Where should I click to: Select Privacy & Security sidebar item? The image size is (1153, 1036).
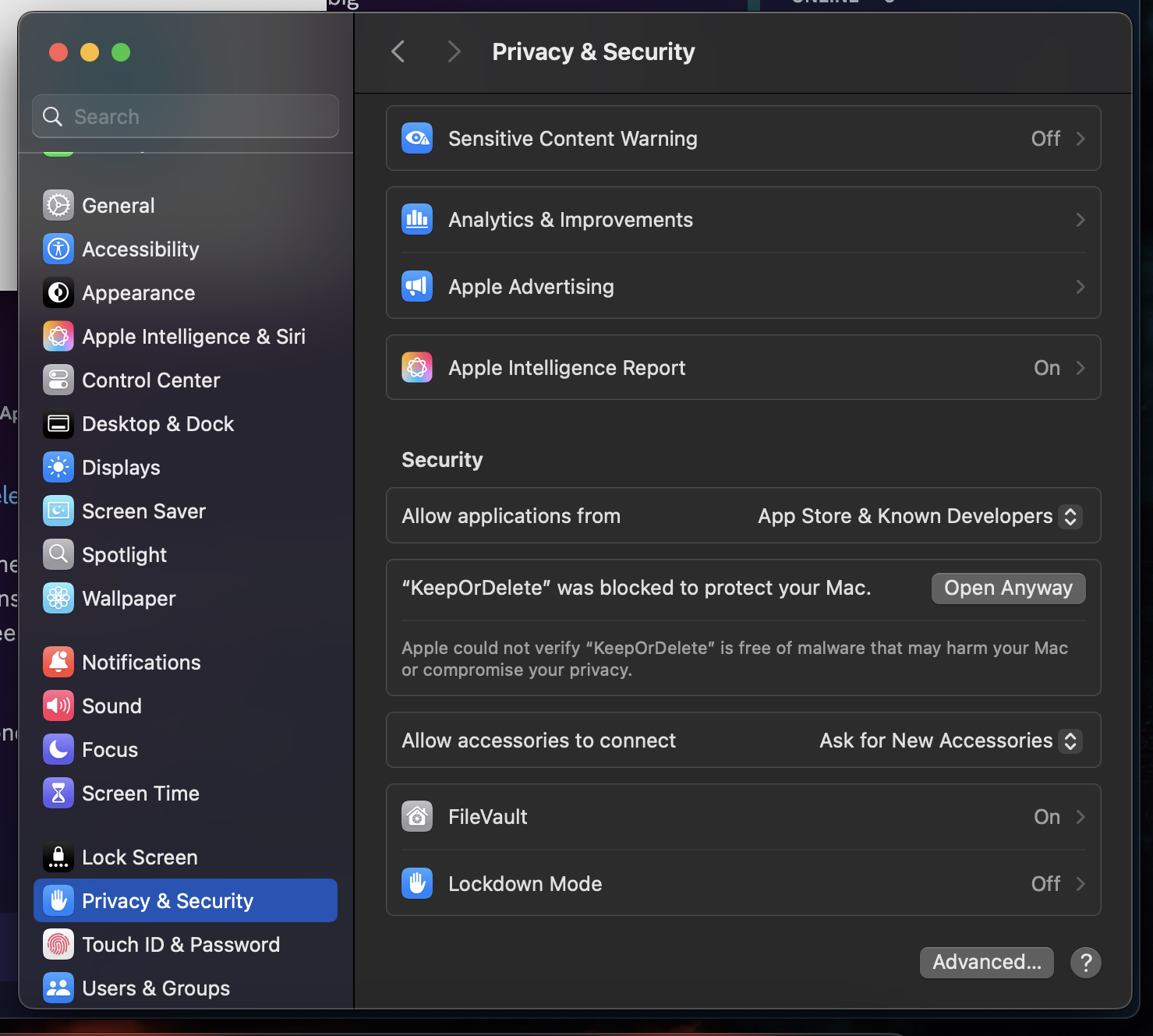[x=186, y=900]
